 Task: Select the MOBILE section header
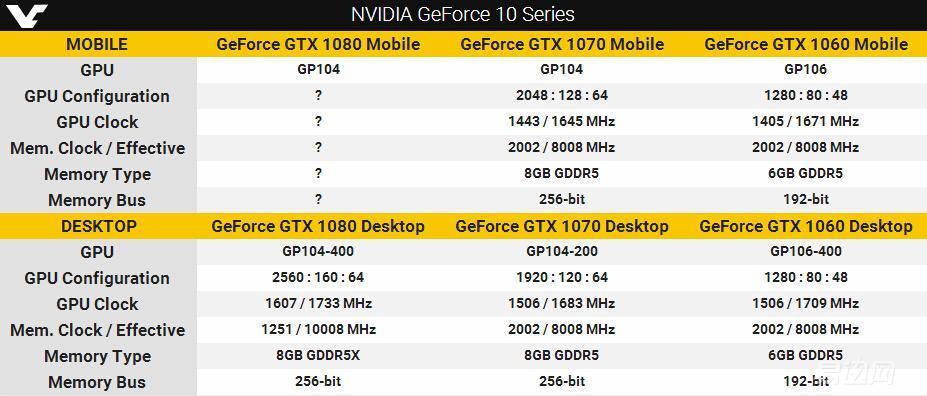point(97,44)
